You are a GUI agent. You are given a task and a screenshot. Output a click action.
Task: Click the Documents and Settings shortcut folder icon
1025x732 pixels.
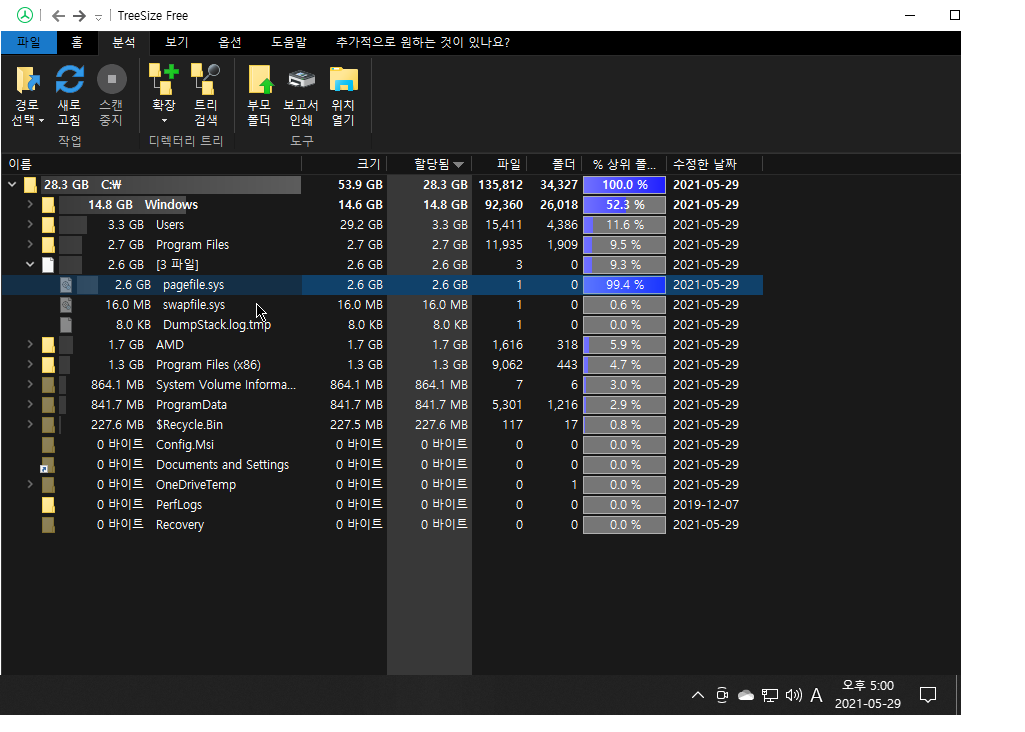48,465
